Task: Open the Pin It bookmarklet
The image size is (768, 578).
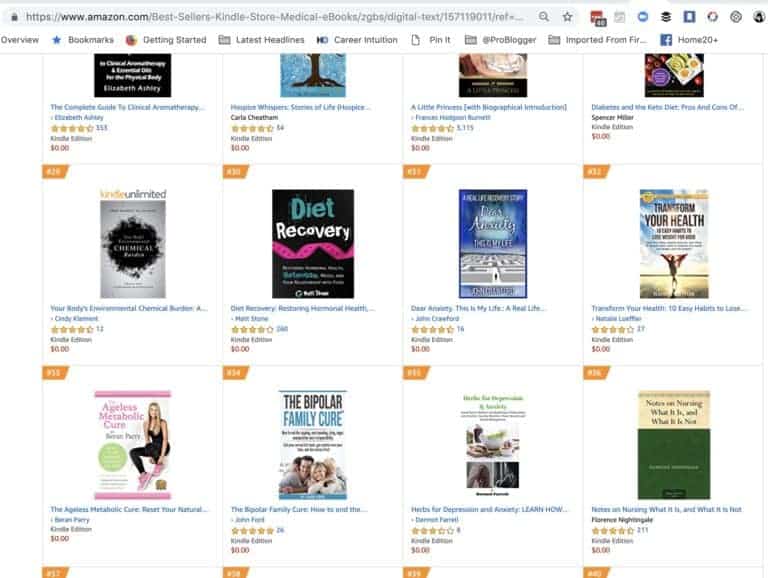Action: [x=430, y=40]
